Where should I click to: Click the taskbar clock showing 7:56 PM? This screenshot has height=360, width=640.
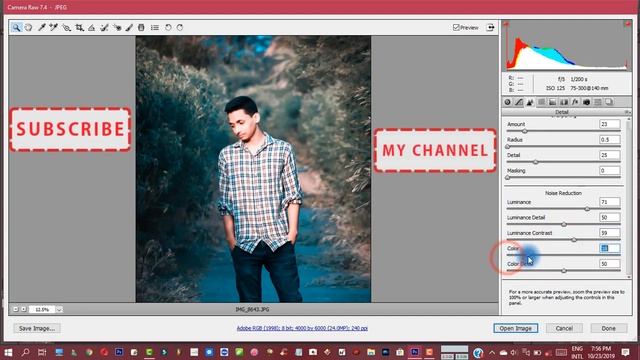click(x=601, y=352)
